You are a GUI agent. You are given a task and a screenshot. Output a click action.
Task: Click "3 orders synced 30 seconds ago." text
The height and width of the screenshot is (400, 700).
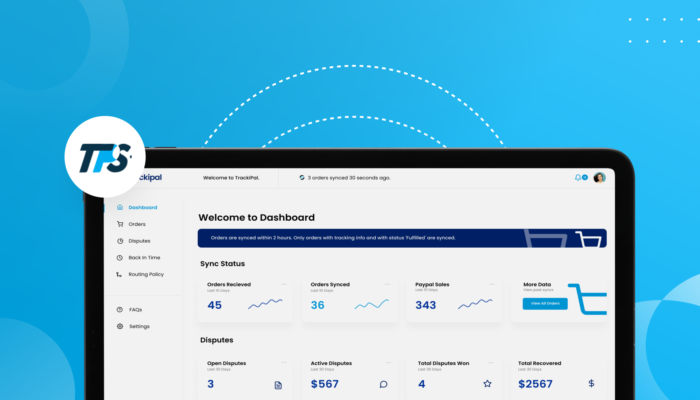click(349, 178)
